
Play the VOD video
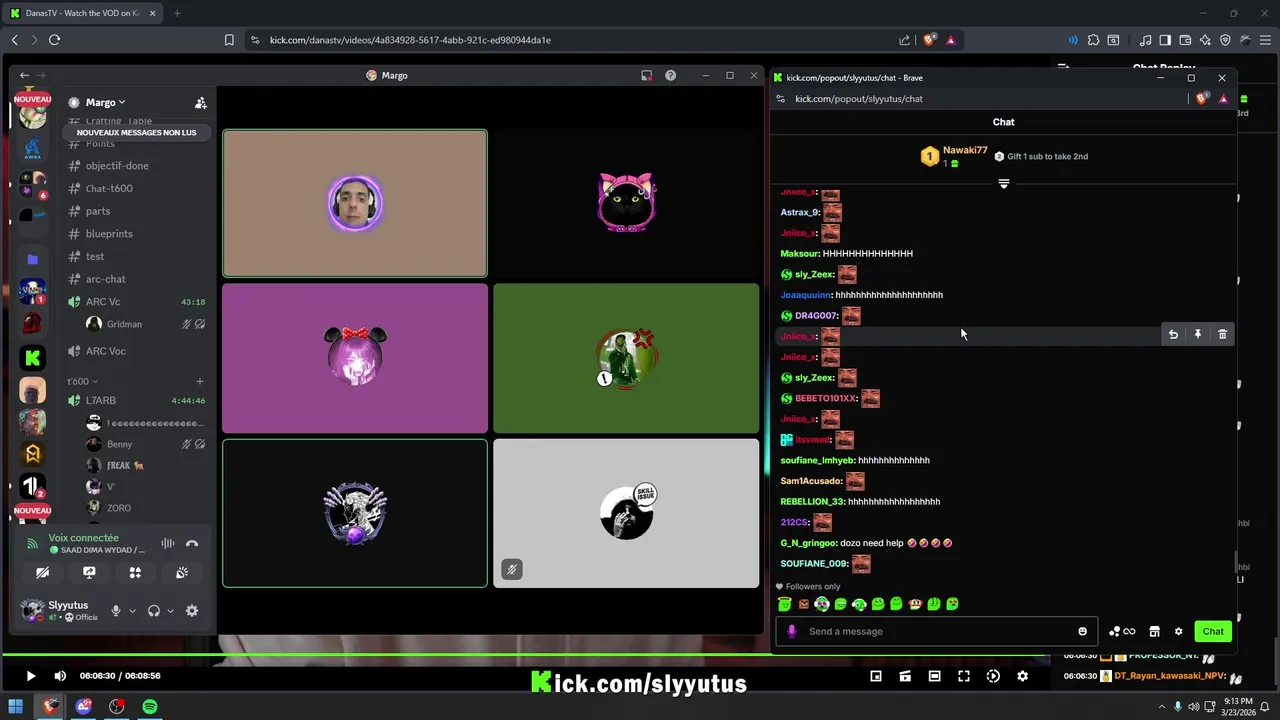coord(30,676)
